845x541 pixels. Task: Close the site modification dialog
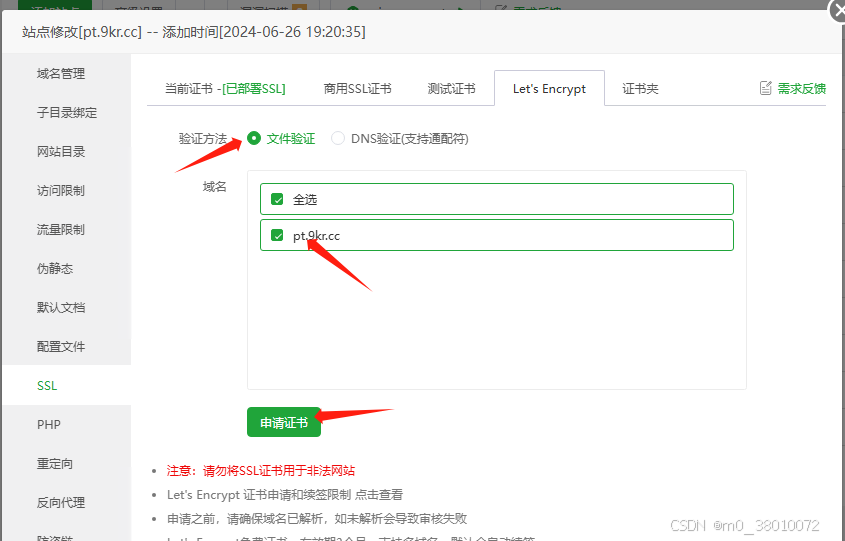(837, 11)
